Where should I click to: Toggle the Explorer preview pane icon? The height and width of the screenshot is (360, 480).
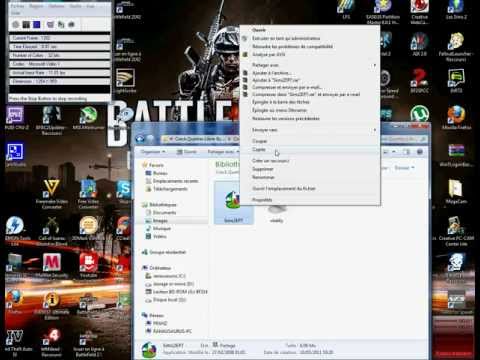click(406, 152)
